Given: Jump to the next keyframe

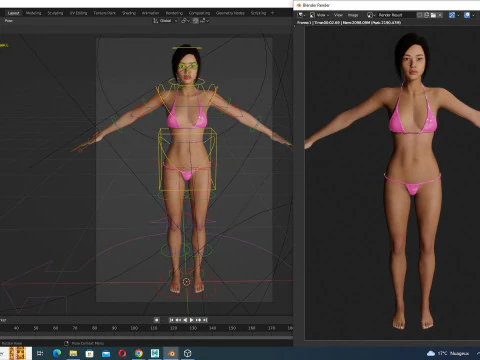Looking at the screenshot, I should (198, 320).
